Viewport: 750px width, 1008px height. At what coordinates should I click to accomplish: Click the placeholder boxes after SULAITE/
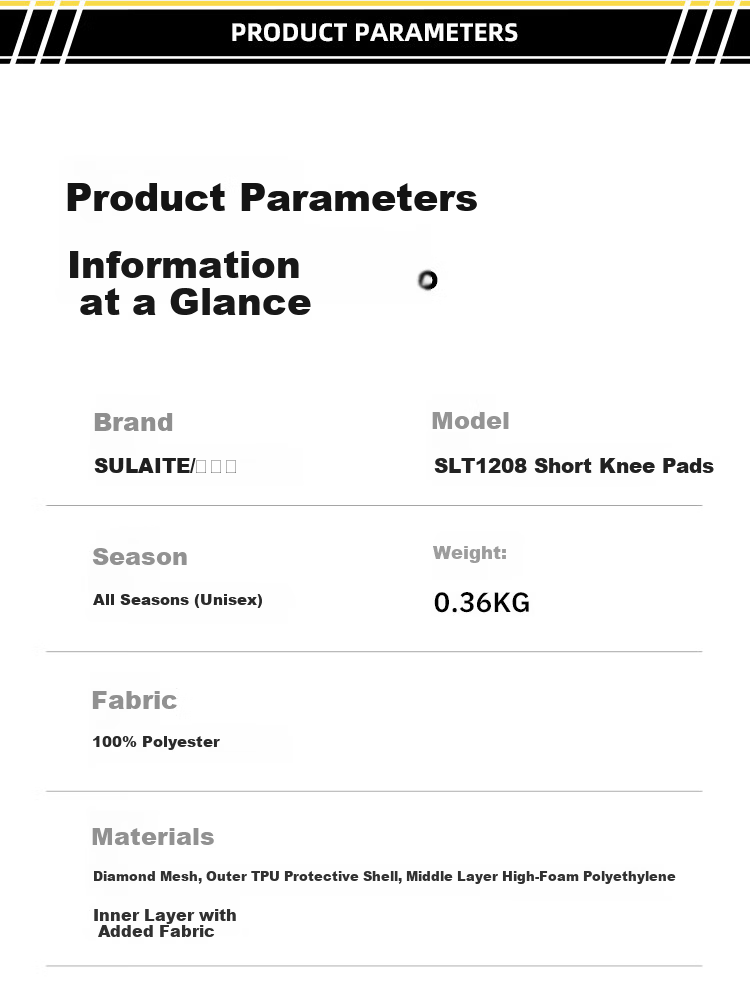coord(216,466)
